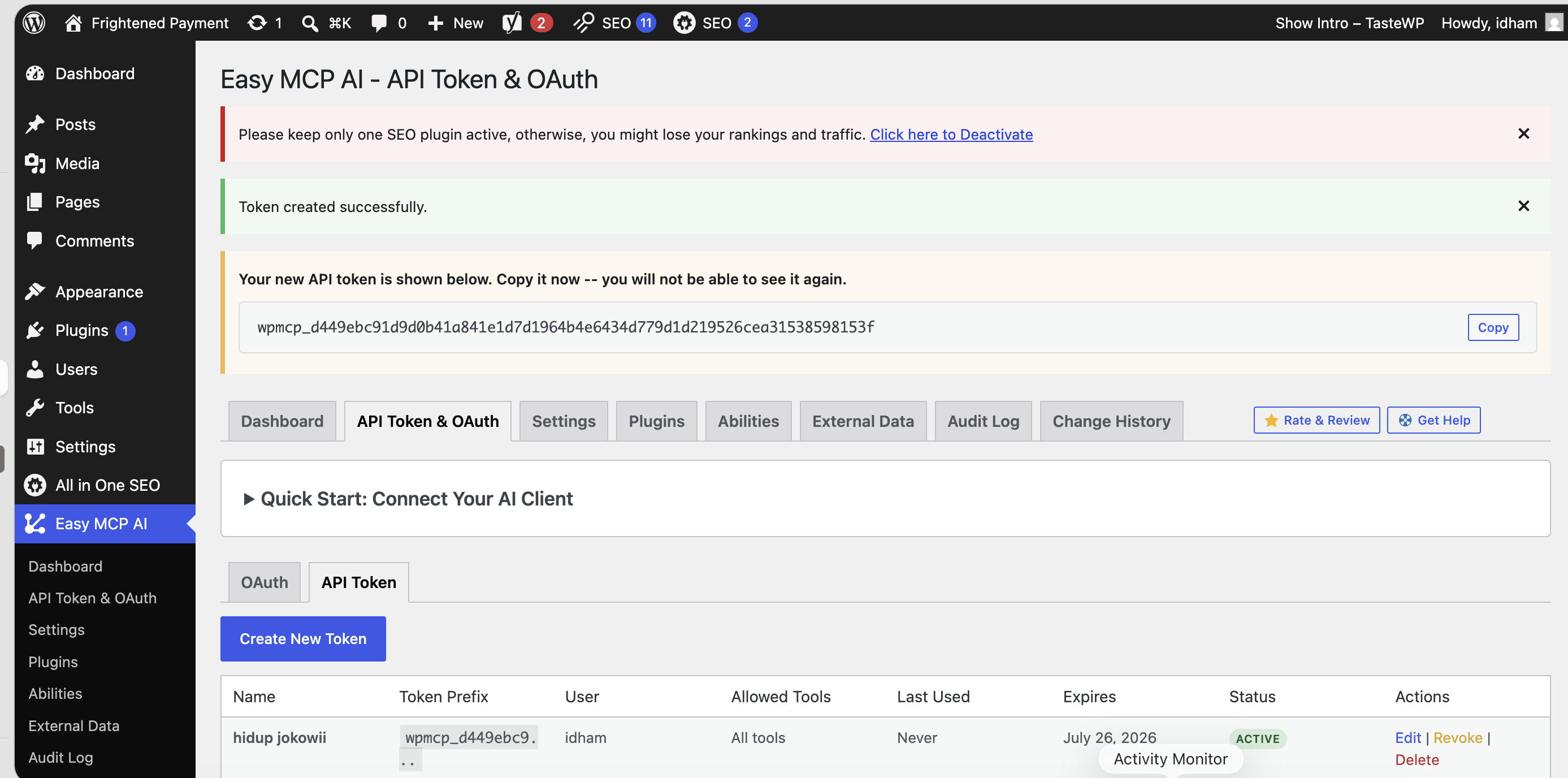Click the Comments bubble icon in sidebar

pos(35,240)
